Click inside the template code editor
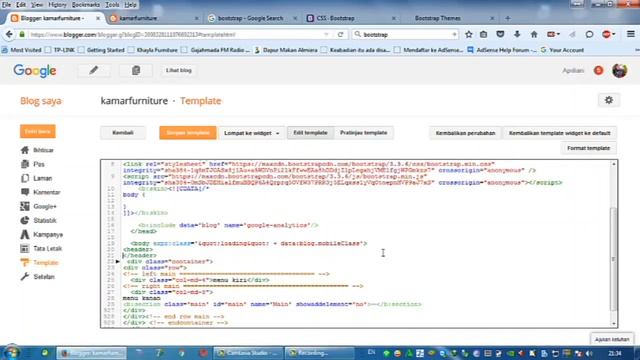The height and width of the screenshot is (360, 640). coord(359,244)
